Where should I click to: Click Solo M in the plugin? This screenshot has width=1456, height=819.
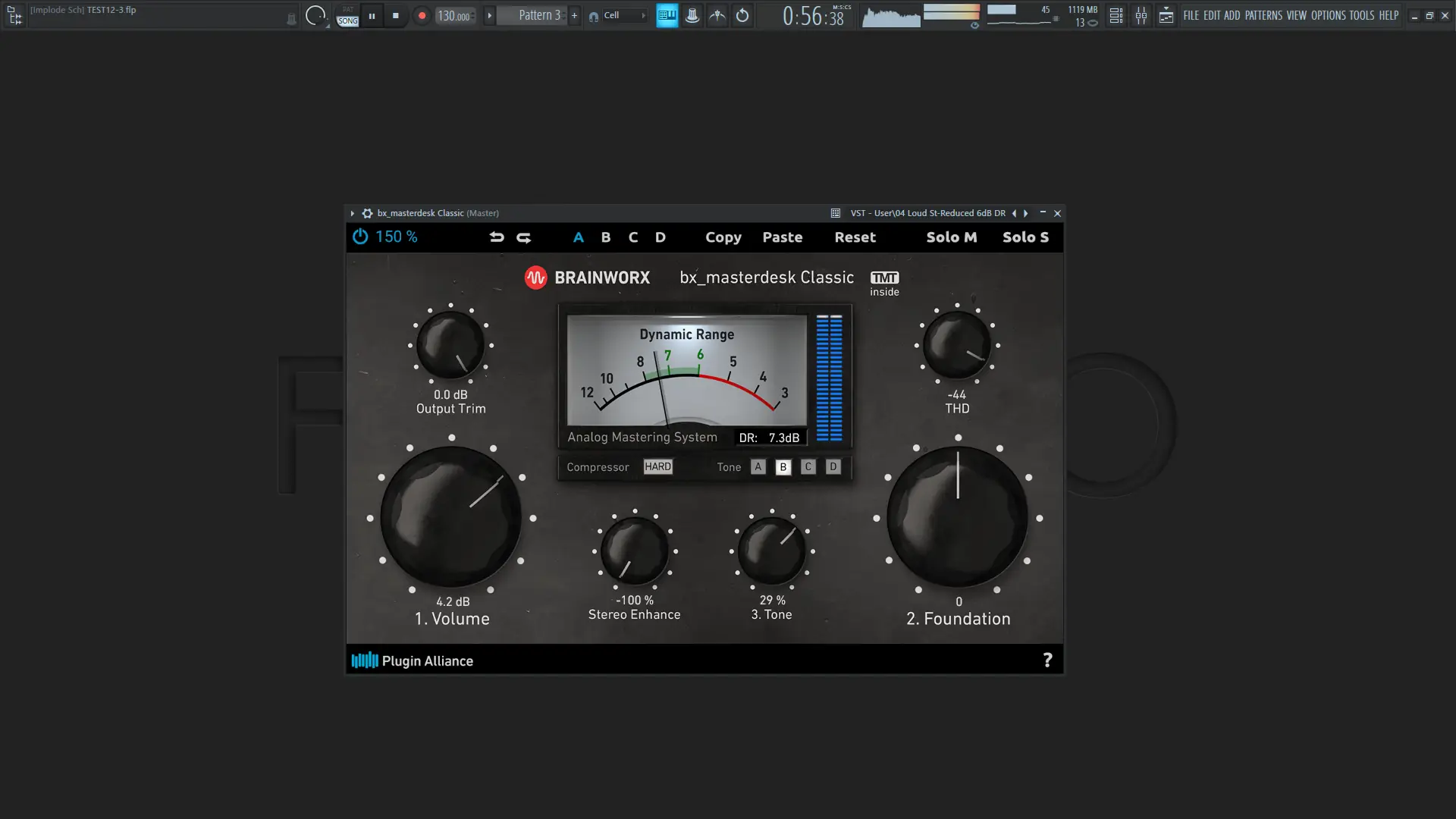[952, 237]
